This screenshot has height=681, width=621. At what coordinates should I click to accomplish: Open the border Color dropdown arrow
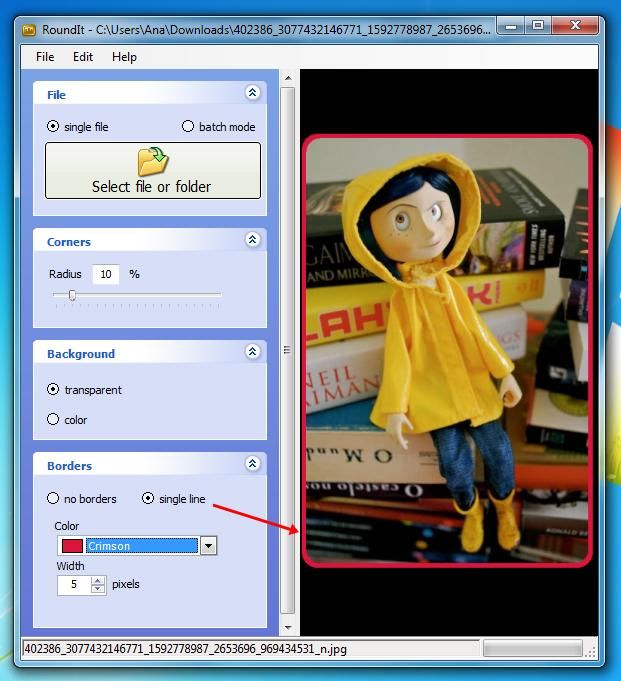tap(208, 546)
